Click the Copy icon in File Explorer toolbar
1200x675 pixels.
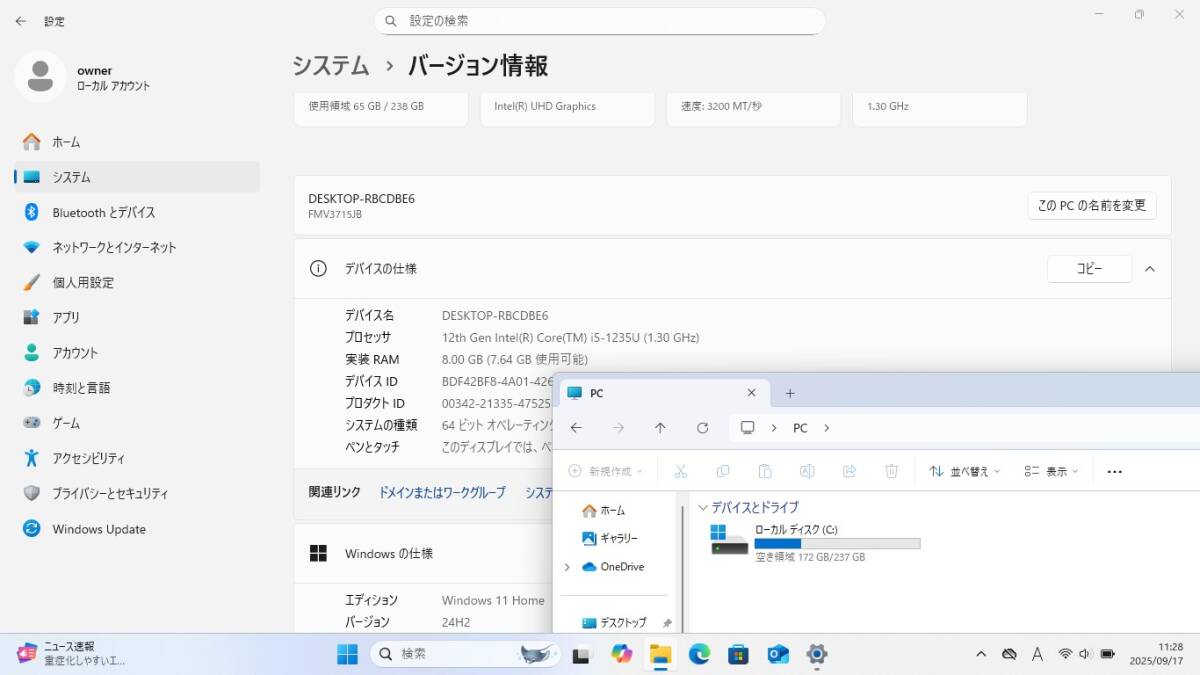[x=722, y=470]
